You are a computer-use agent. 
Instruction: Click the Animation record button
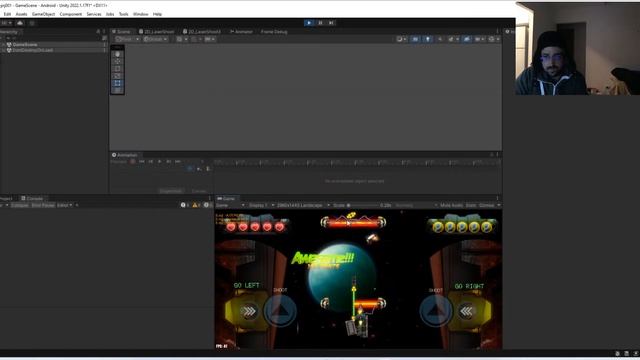click(x=133, y=162)
